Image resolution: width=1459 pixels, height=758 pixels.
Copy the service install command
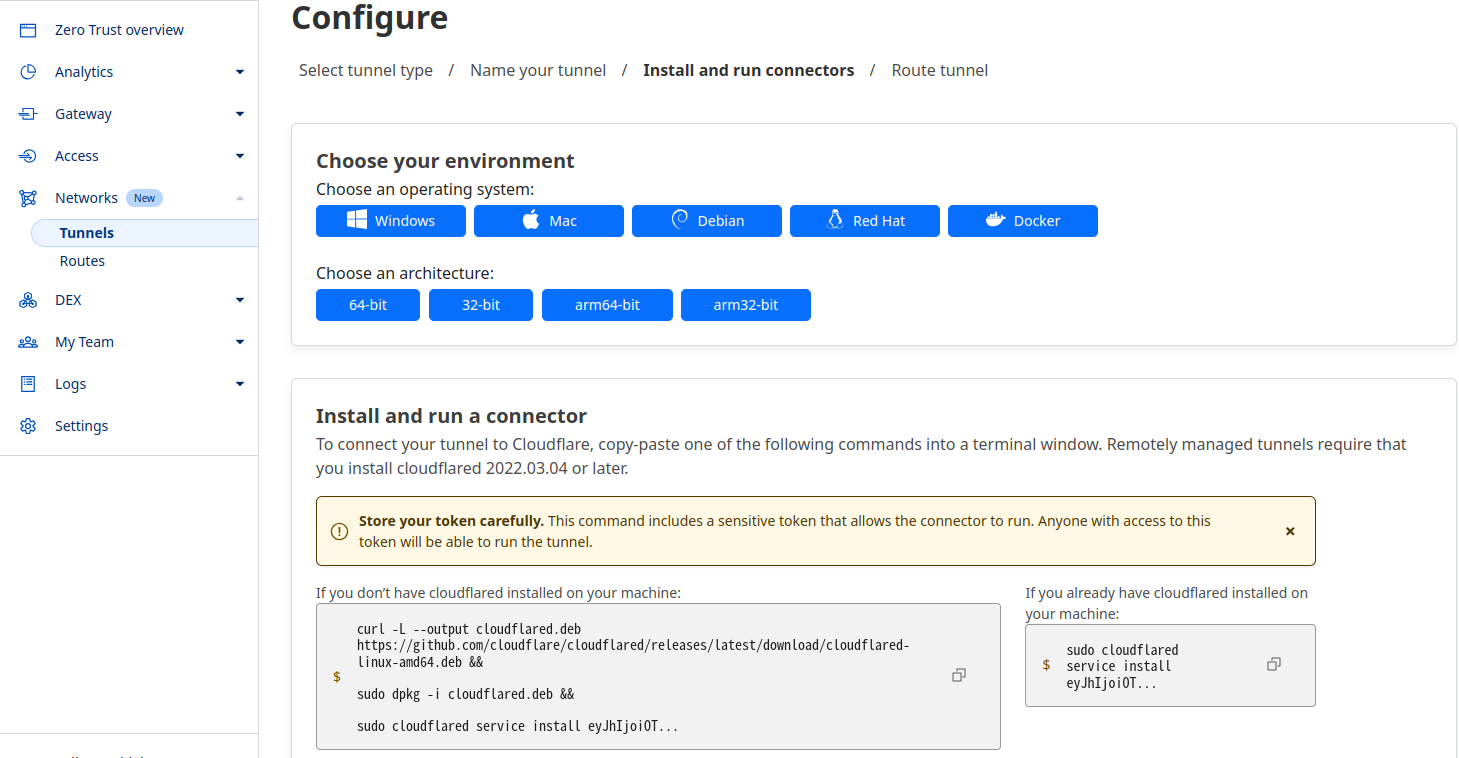tap(1273, 665)
